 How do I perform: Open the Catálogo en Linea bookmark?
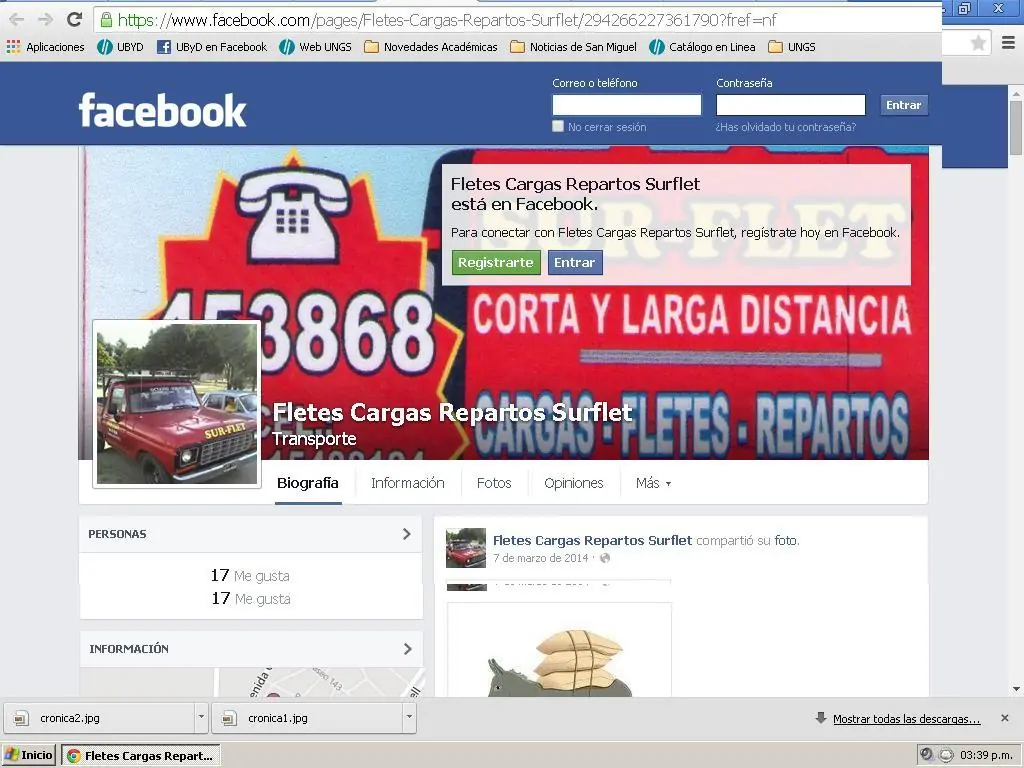(703, 47)
